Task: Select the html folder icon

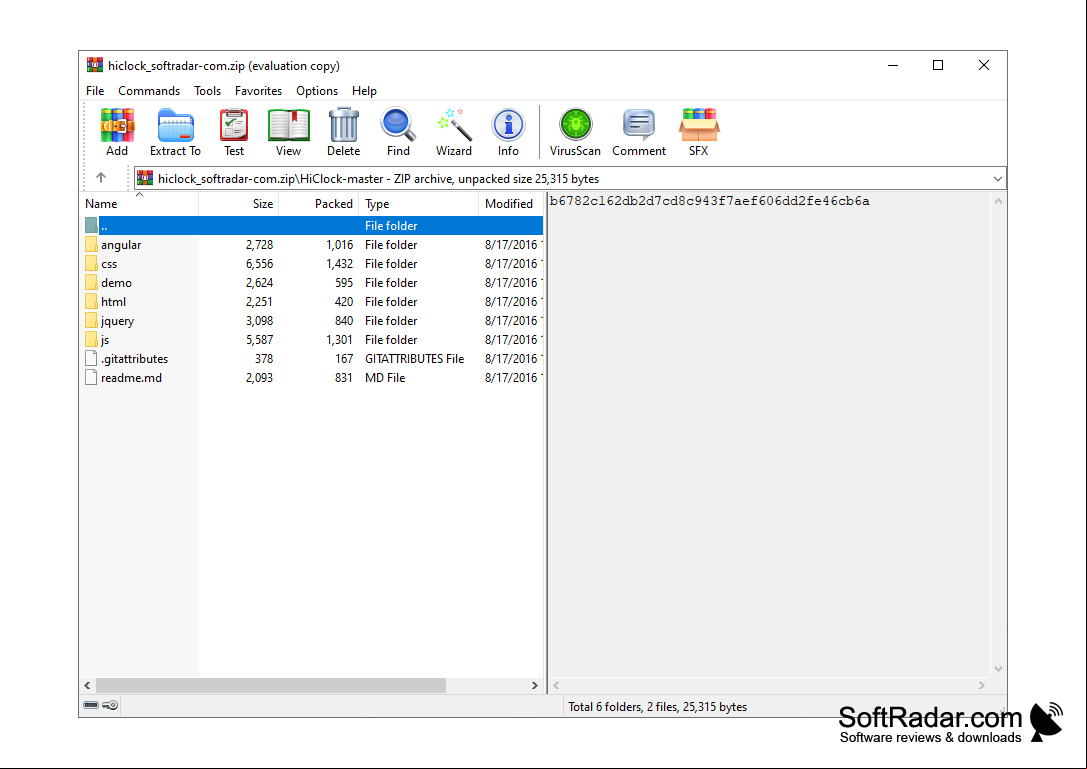Action: tap(91, 302)
